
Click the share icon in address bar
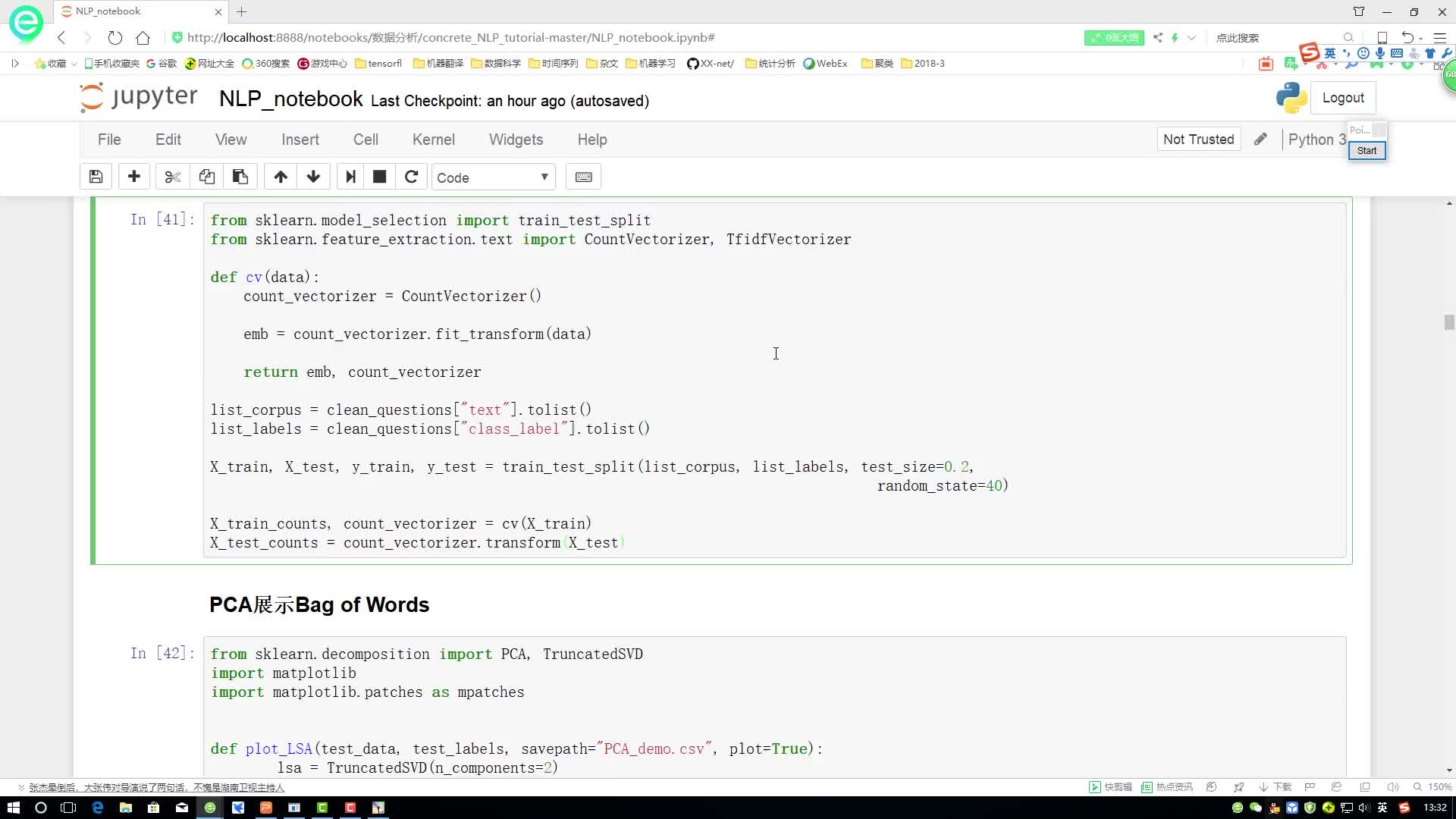pyautogui.click(x=1157, y=37)
